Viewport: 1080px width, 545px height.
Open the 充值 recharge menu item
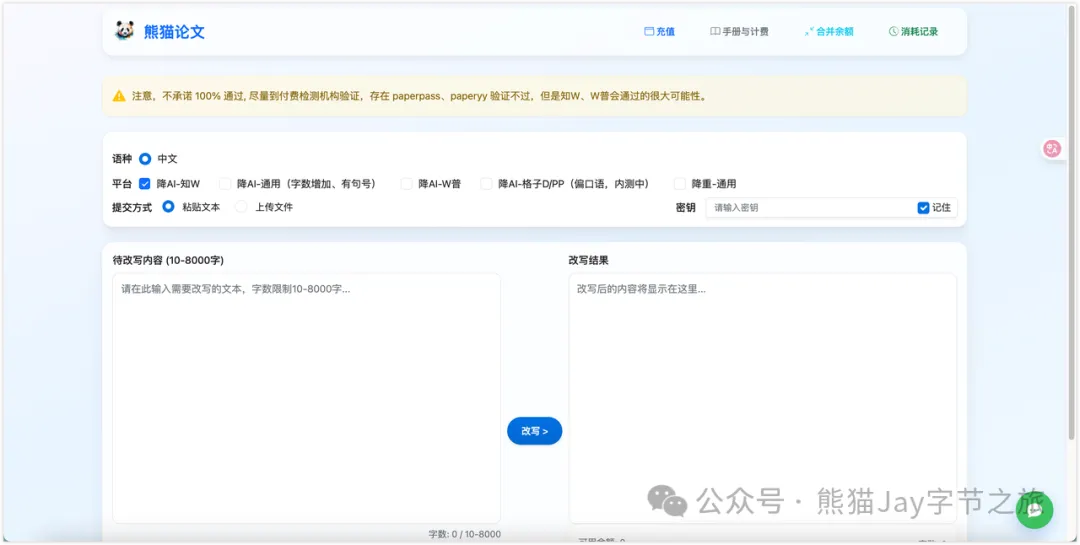[x=659, y=32]
